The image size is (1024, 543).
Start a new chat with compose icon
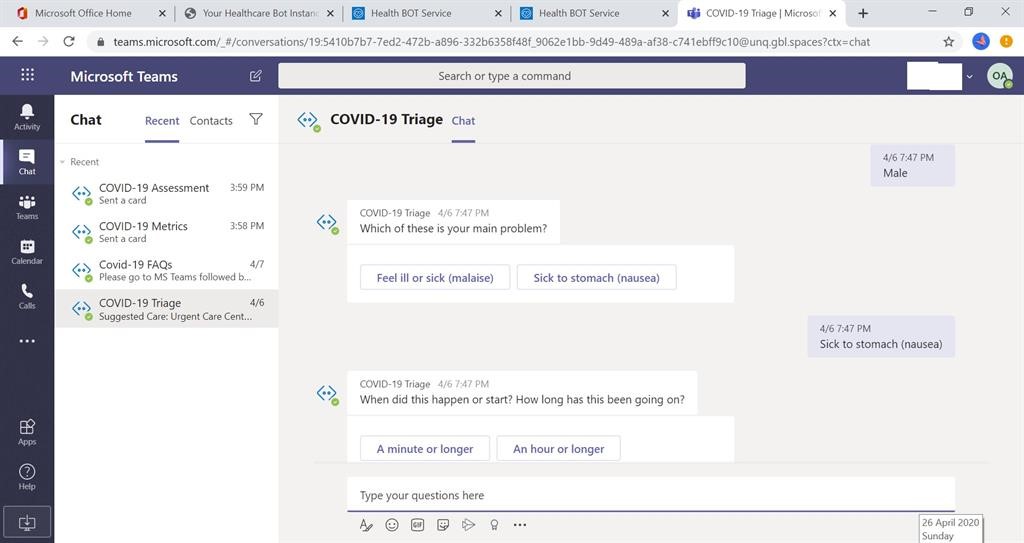(255, 76)
